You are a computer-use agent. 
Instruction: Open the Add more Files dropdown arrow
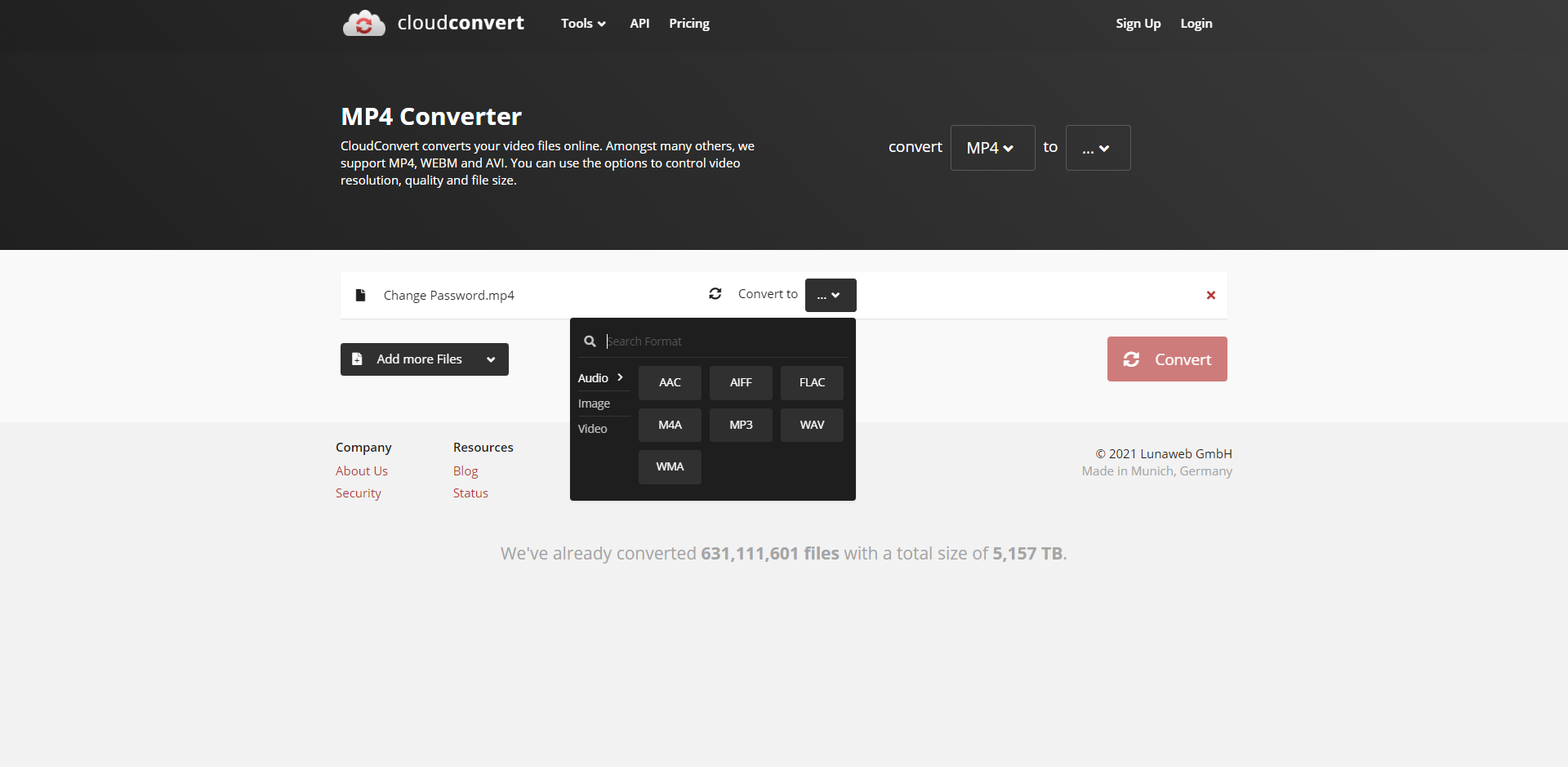click(x=491, y=359)
